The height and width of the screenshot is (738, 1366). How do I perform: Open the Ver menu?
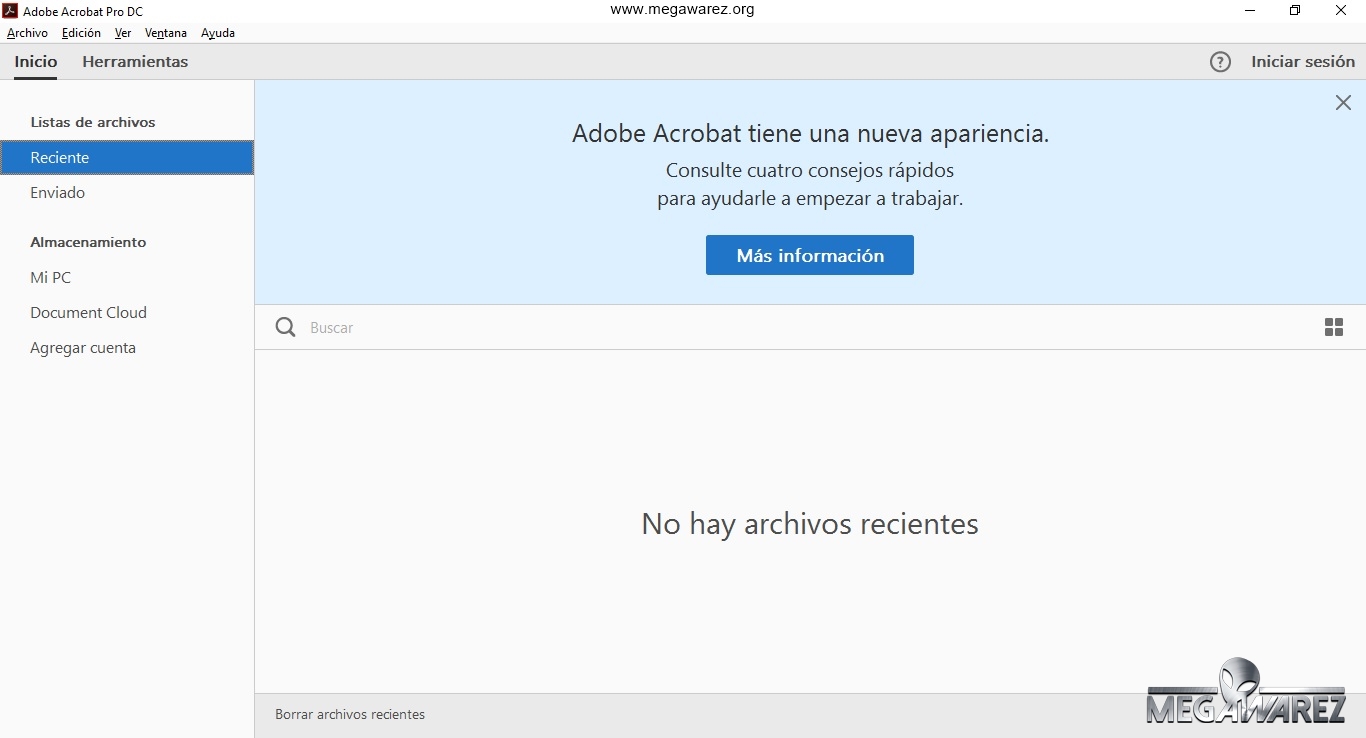123,33
